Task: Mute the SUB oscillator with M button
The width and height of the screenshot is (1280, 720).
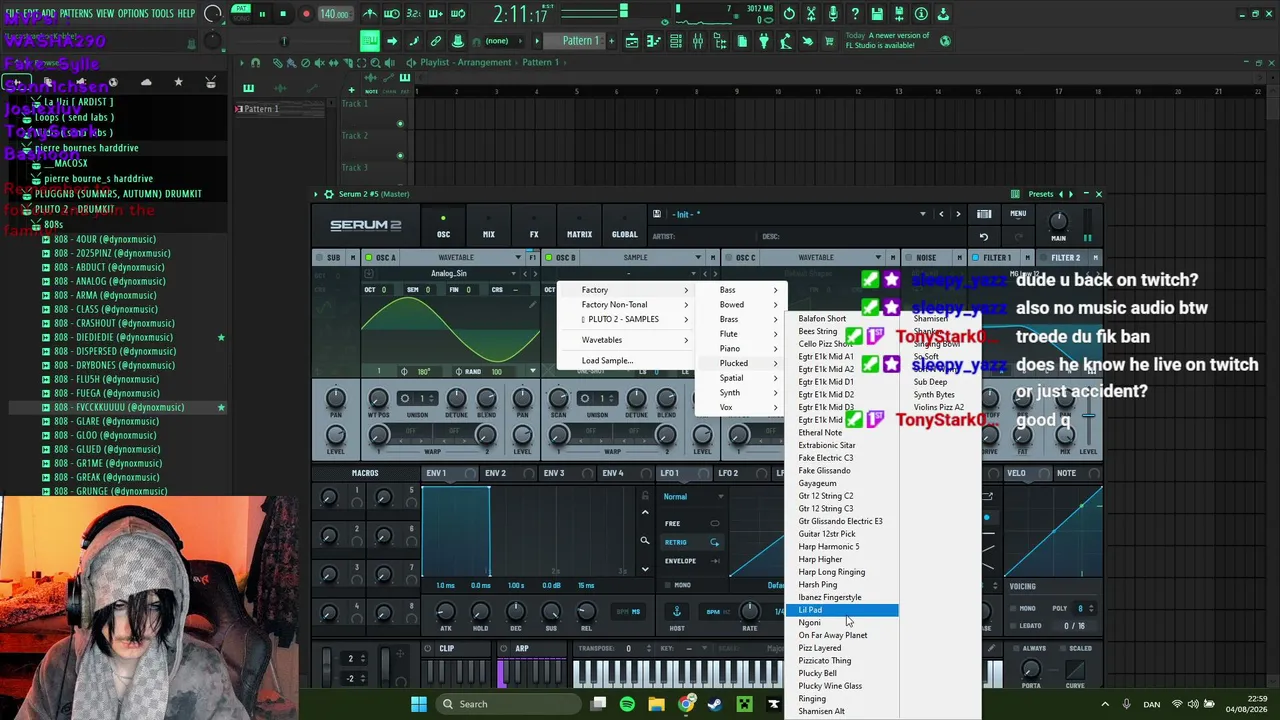Action: click(x=353, y=258)
